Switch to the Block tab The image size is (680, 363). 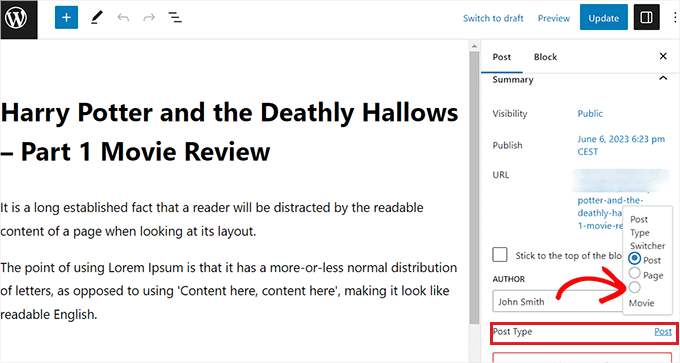click(545, 57)
